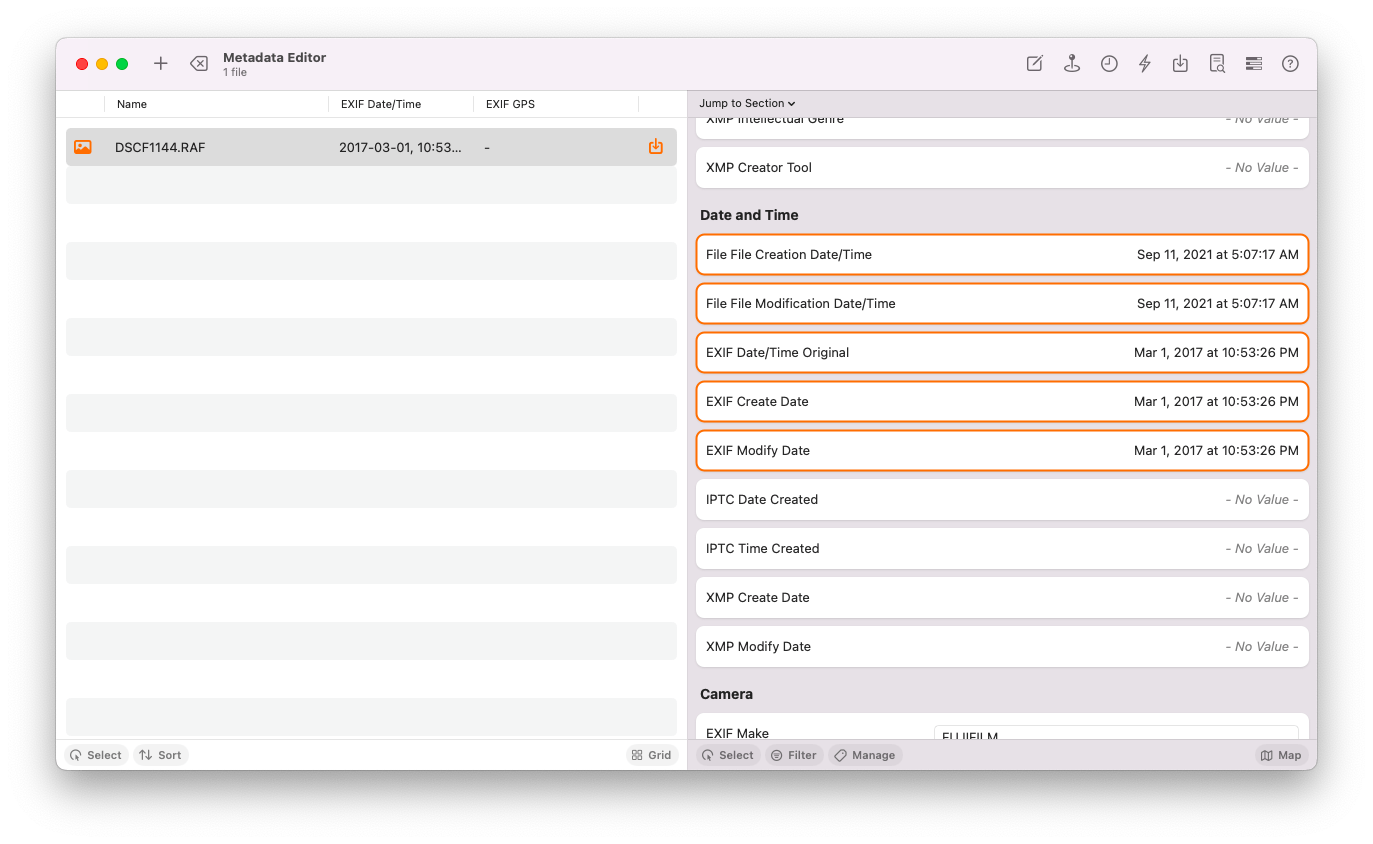Image resolution: width=1373 pixels, height=844 pixels.
Task: Switch to Grid view
Action: (x=651, y=755)
